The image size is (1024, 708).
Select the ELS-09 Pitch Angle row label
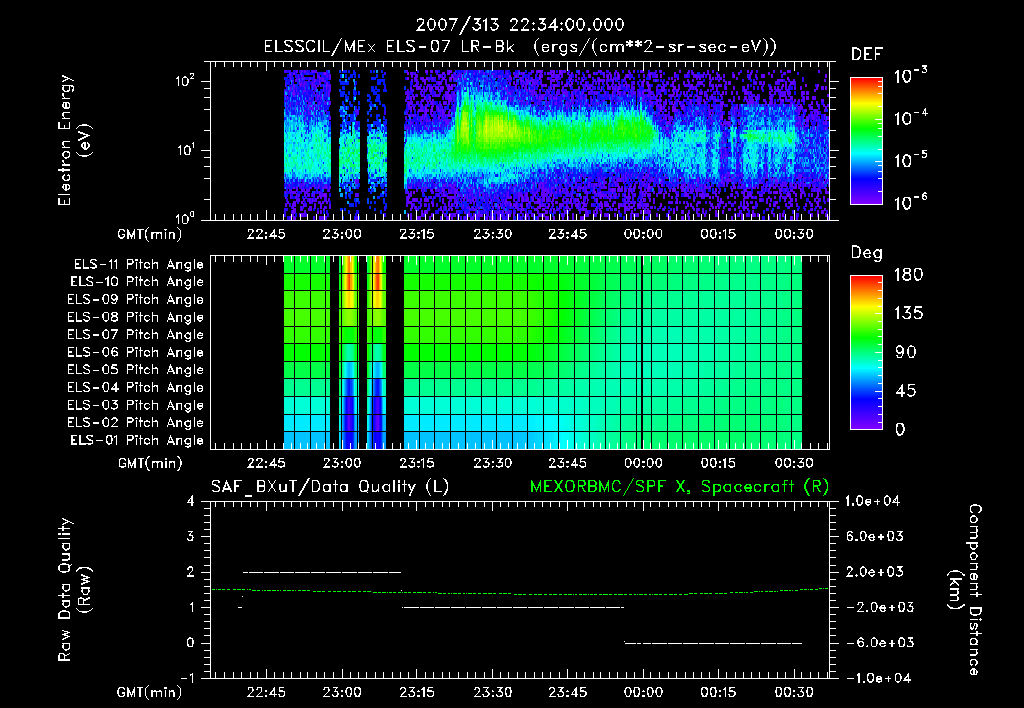click(136, 300)
